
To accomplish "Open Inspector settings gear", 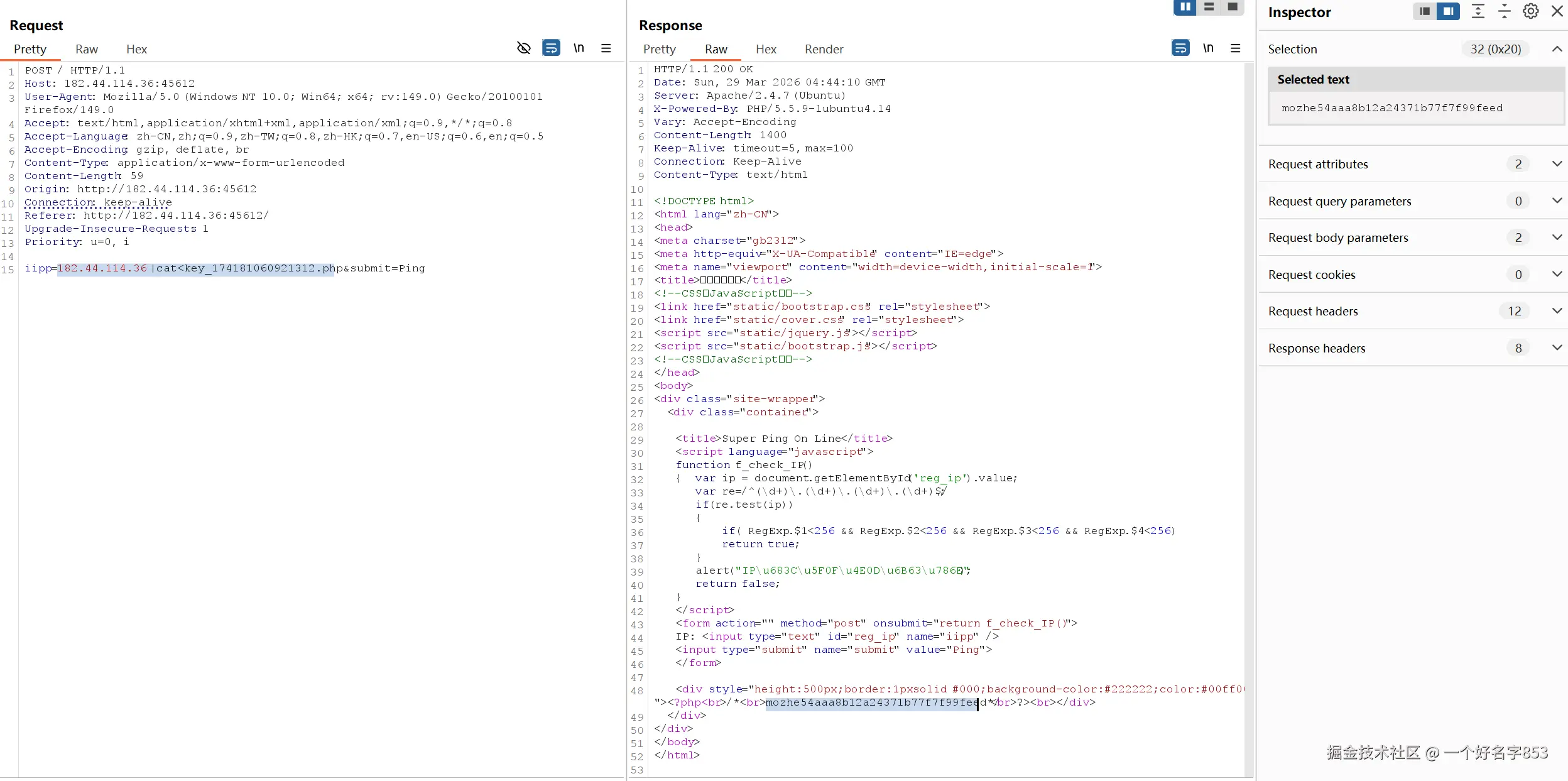I will pyautogui.click(x=1531, y=11).
